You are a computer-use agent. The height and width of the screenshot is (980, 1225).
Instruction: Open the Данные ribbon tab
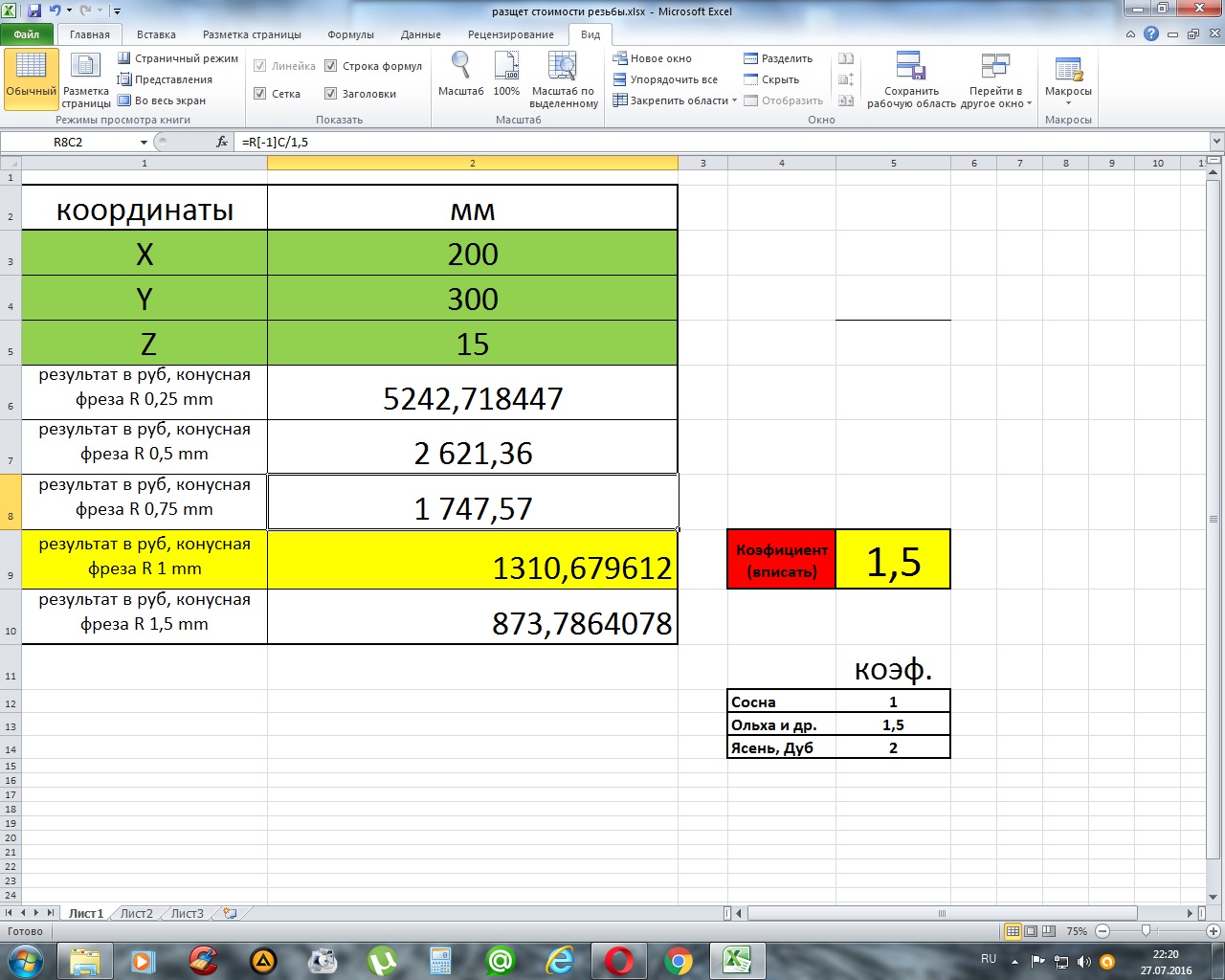click(421, 34)
